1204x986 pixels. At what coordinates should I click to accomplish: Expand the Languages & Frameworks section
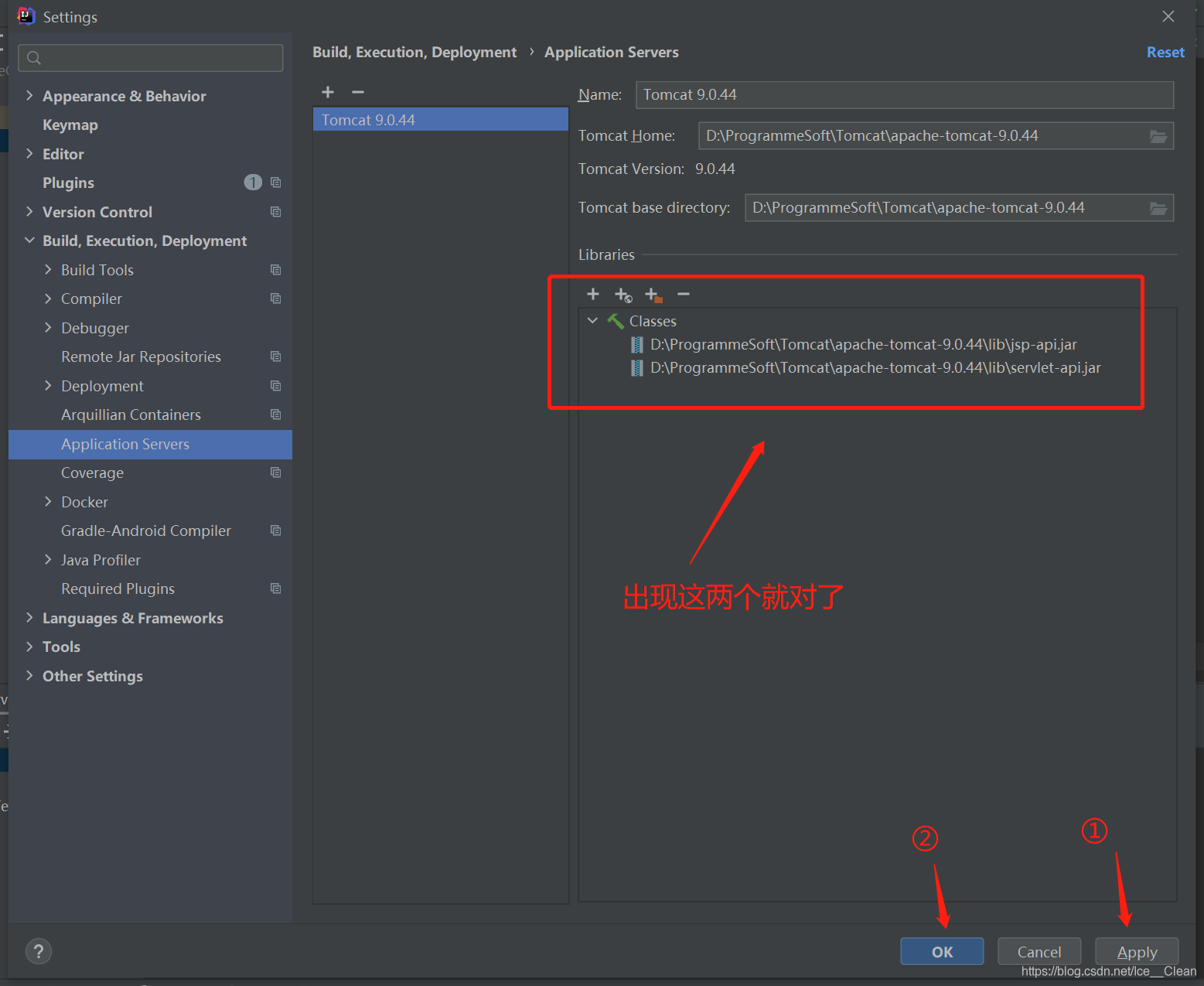(29, 618)
